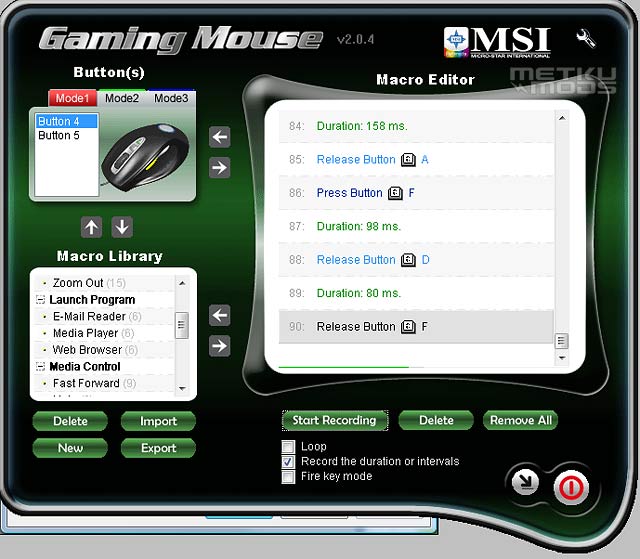Click the Macro Editor scrollbar up arrow

pos(562,118)
